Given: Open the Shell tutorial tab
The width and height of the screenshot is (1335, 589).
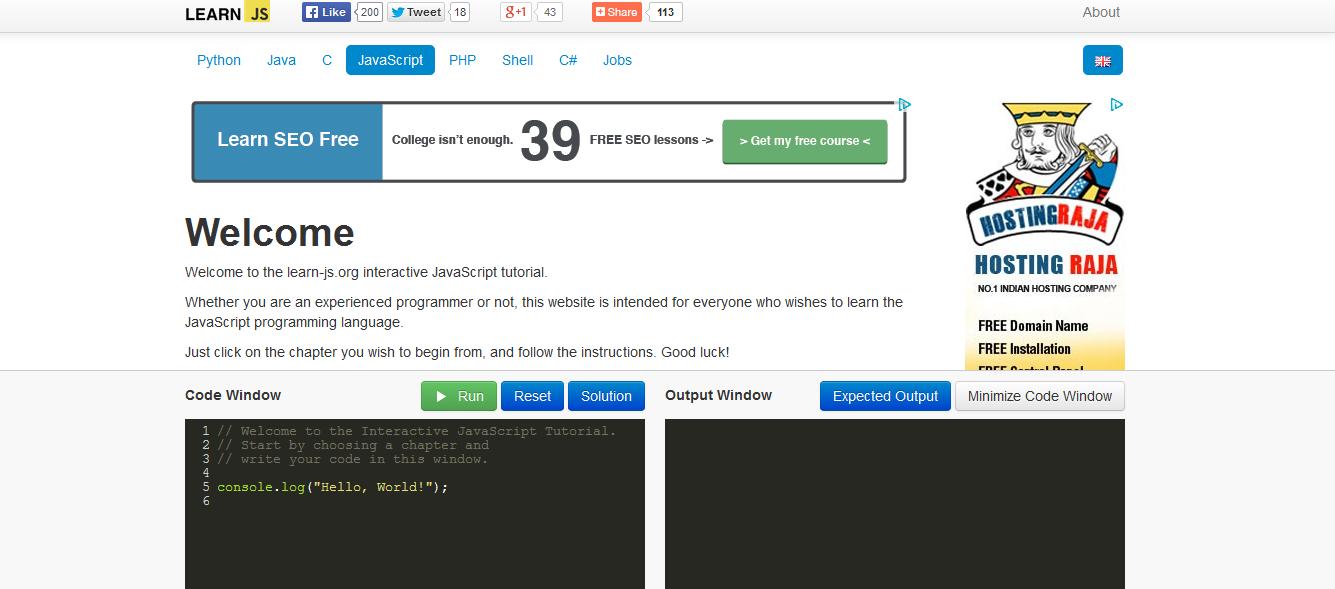Looking at the screenshot, I should (x=517, y=60).
